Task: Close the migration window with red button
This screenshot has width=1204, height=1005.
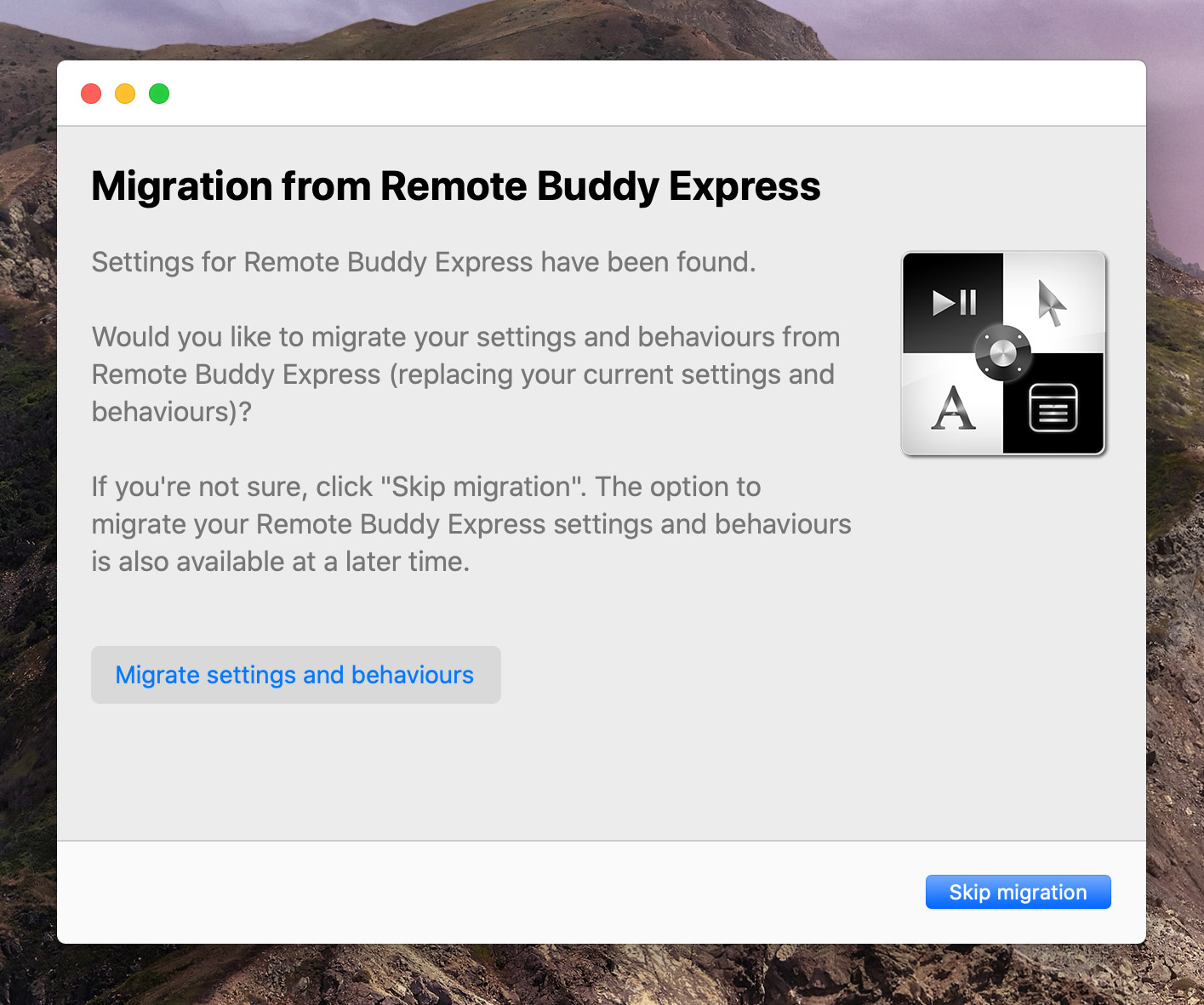Action: click(91, 94)
